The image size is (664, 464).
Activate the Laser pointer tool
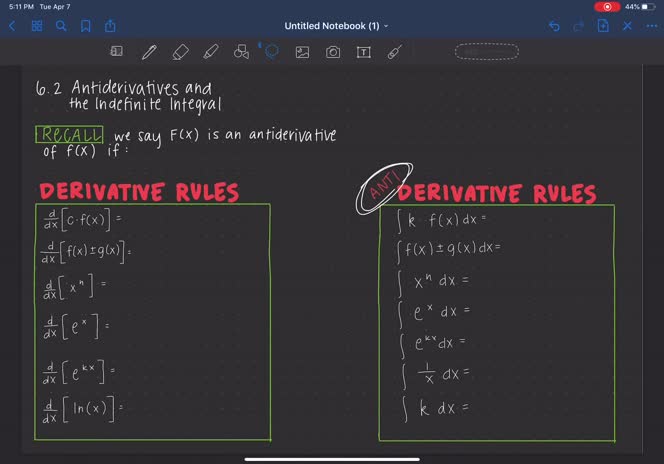click(x=394, y=52)
